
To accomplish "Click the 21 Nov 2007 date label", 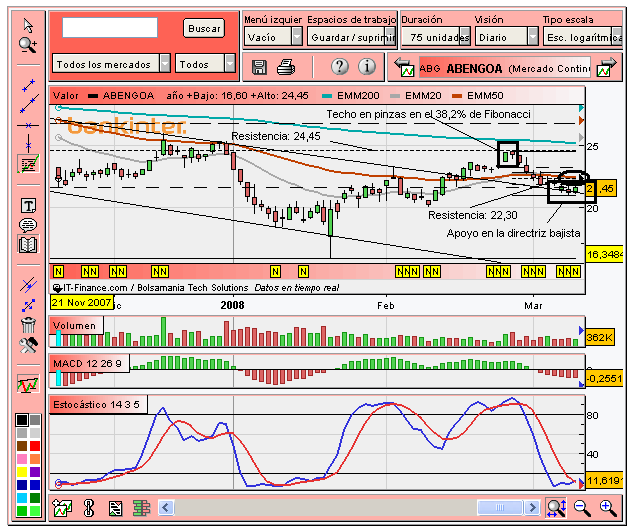I will pos(82,302).
